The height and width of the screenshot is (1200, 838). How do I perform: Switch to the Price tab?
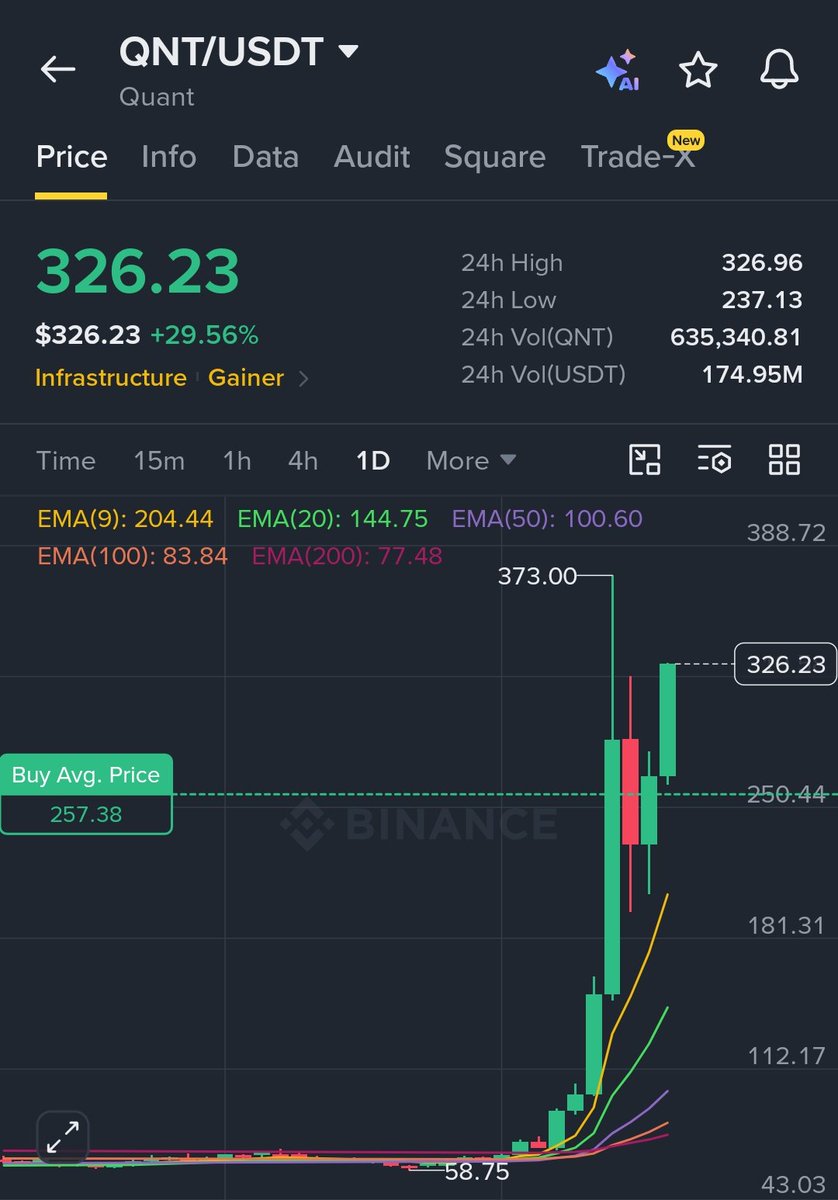[x=71, y=157]
